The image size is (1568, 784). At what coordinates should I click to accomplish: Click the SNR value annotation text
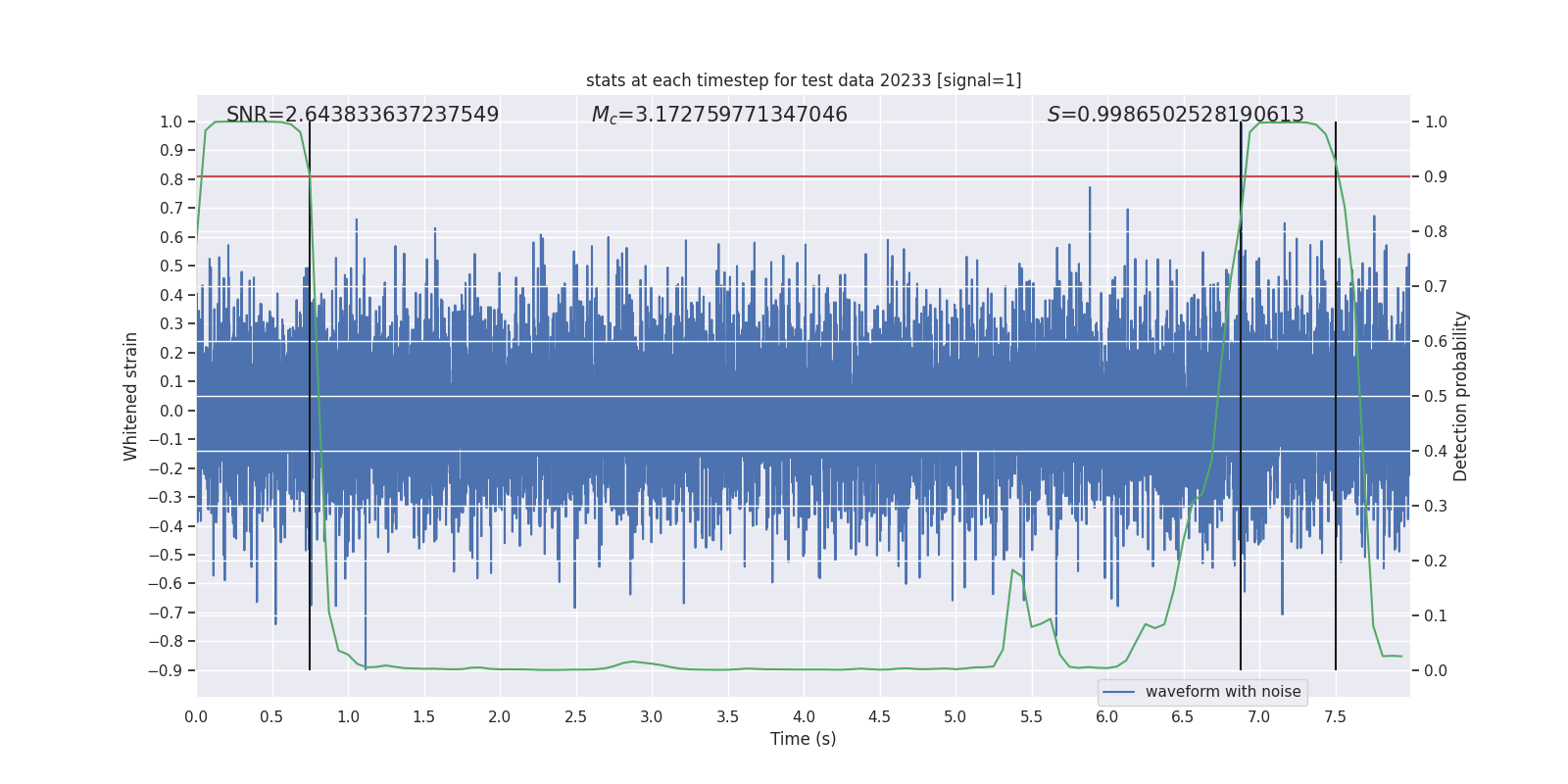click(363, 115)
